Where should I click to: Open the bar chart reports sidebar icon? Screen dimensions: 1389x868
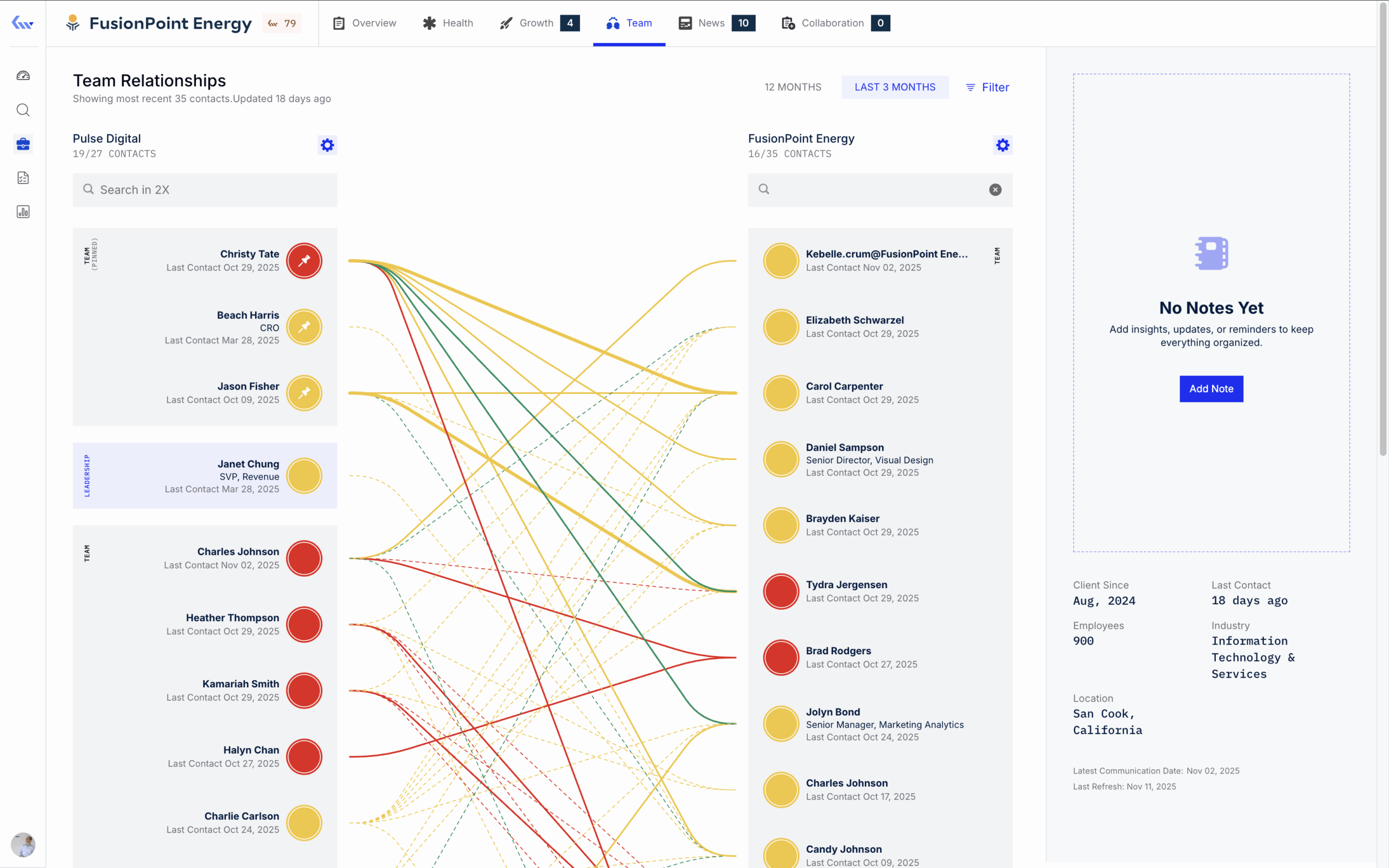tap(23, 212)
